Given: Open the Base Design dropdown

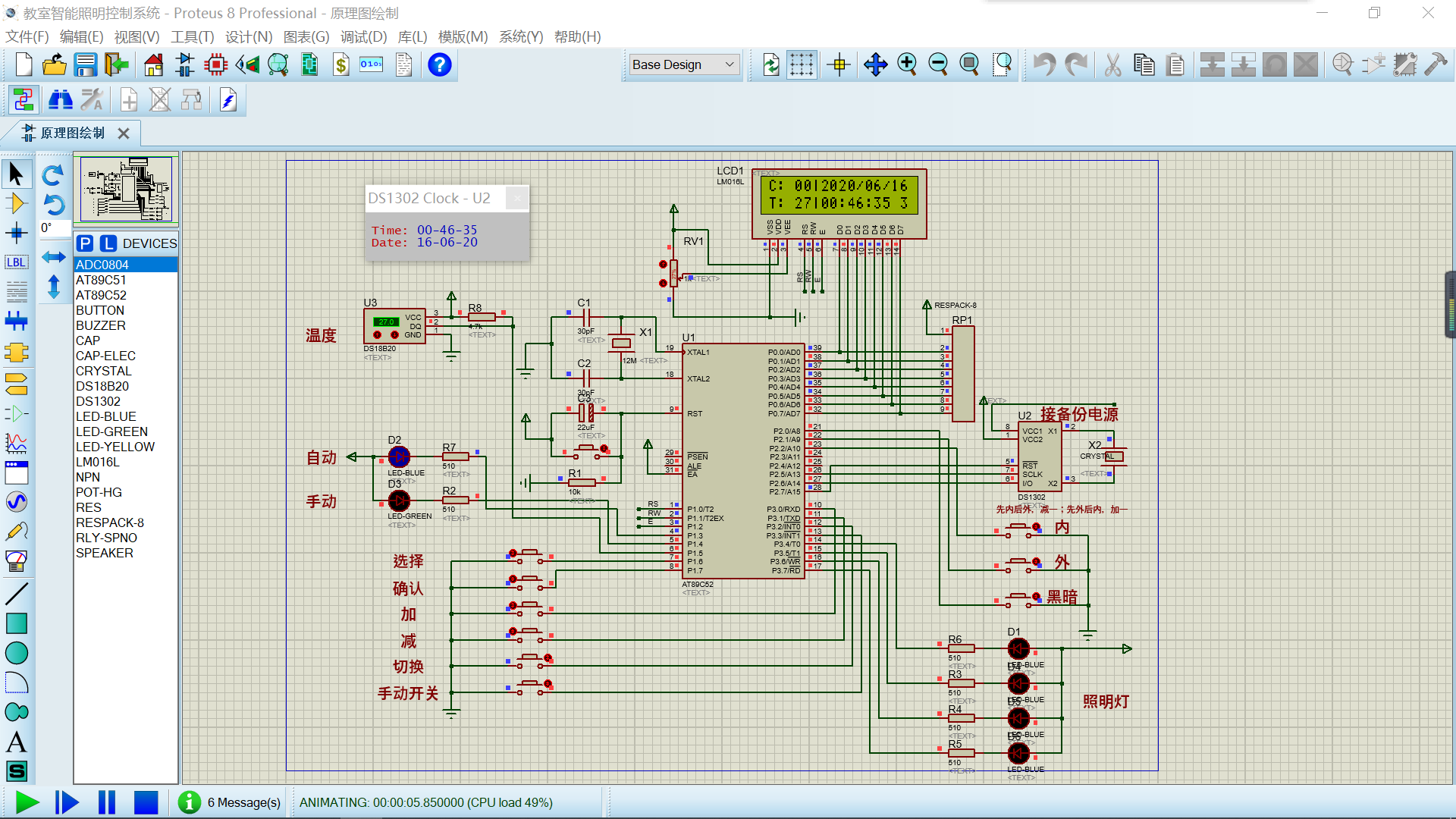Looking at the screenshot, I should point(684,64).
